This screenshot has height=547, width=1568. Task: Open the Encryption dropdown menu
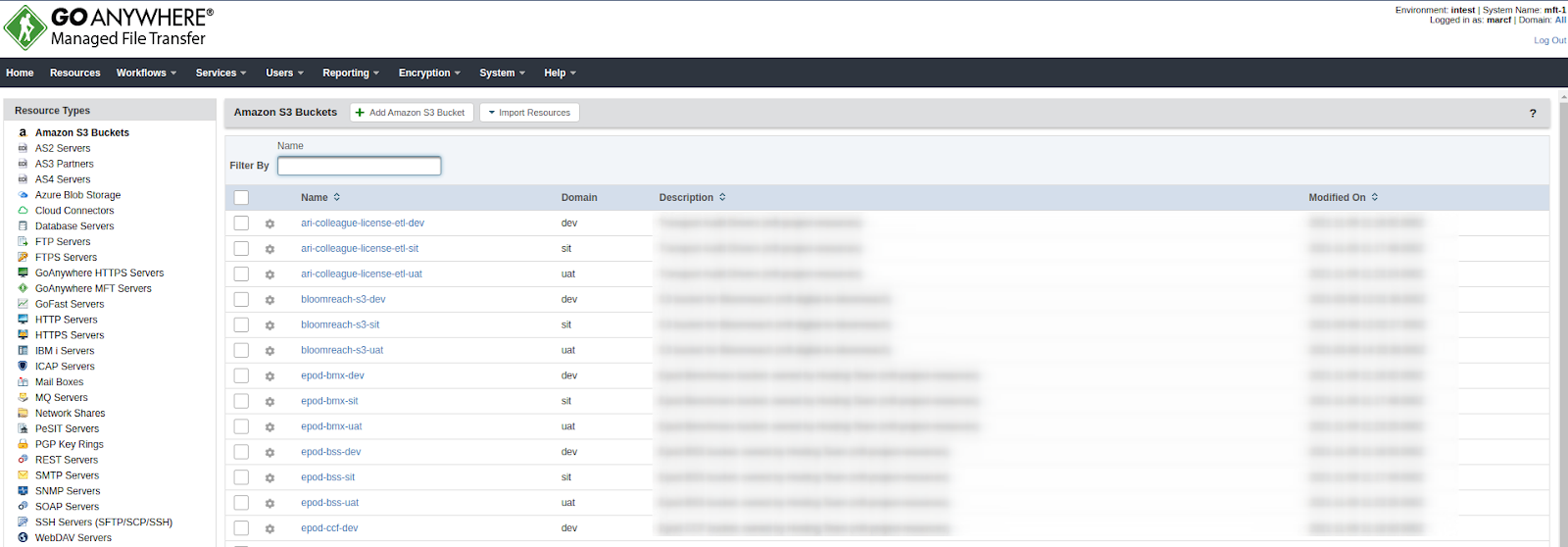point(429,73)
